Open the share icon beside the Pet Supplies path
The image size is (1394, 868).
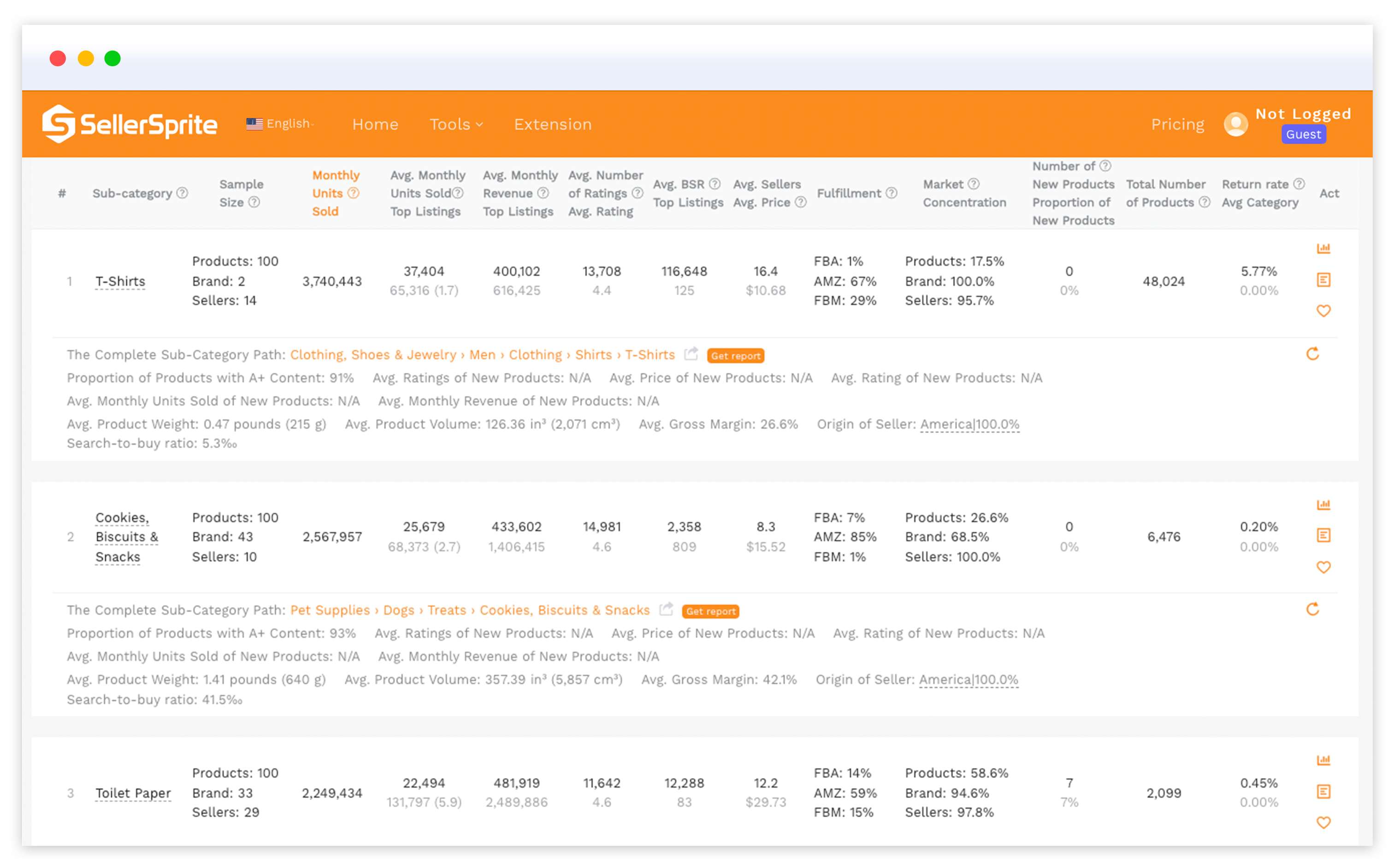pyautogui.click(x=666, y=609)
